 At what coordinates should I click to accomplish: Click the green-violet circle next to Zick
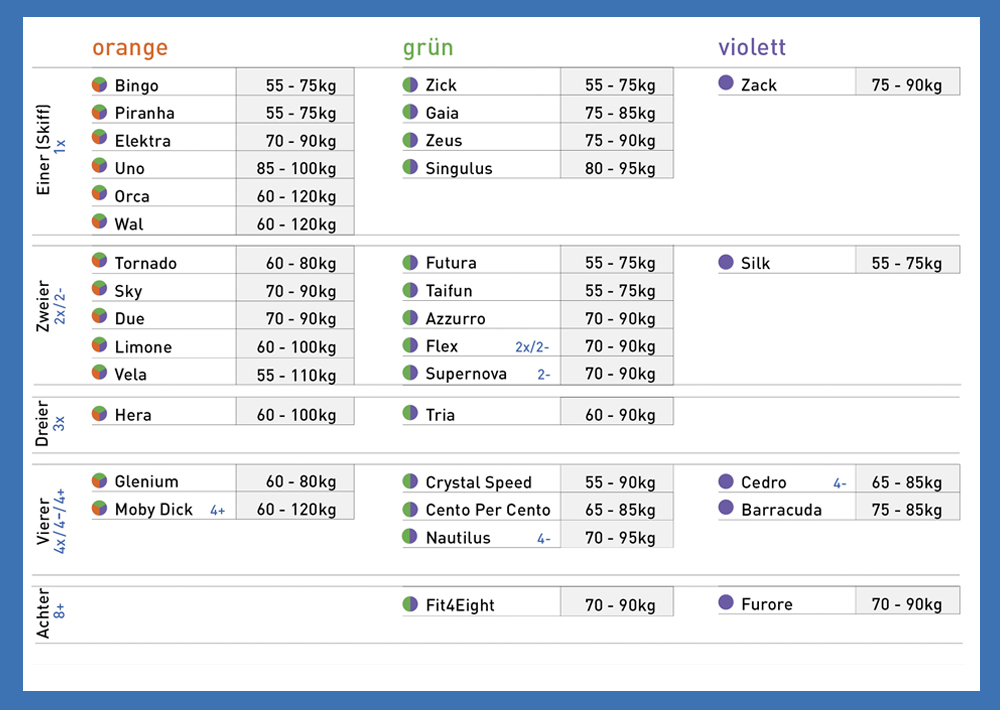tap(410, 85)
